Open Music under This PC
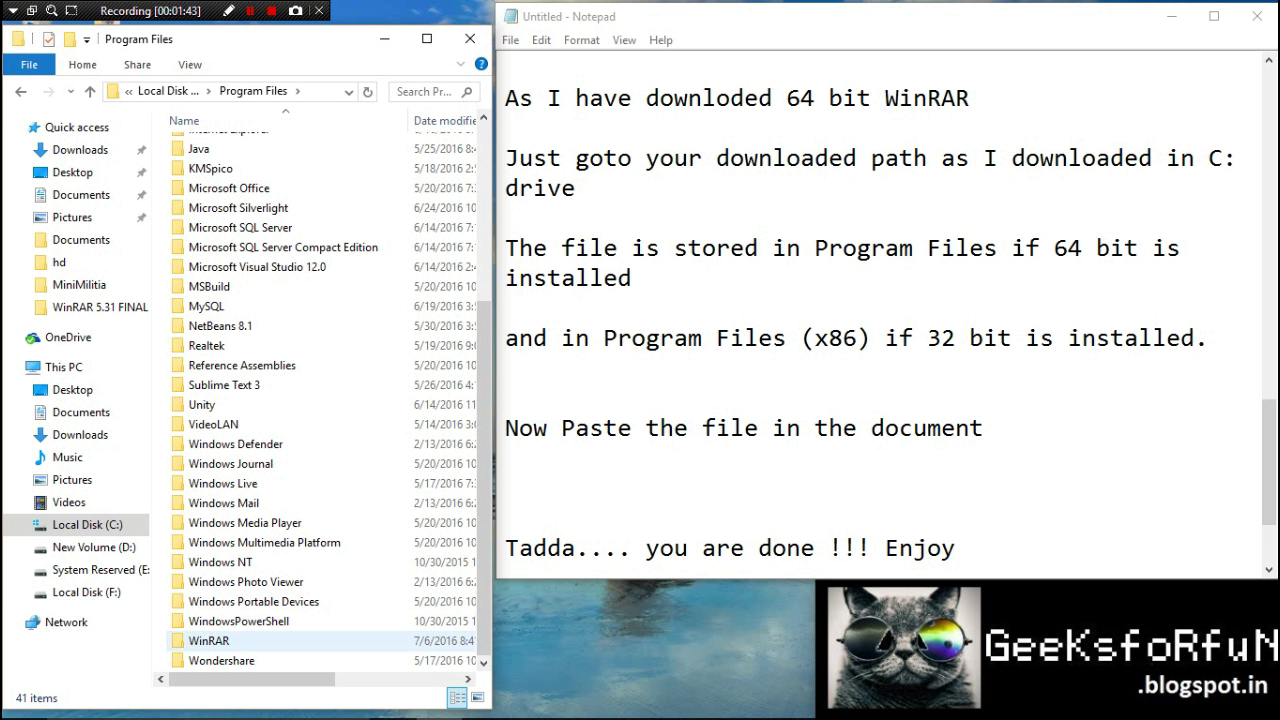 [x=67, y=457]
